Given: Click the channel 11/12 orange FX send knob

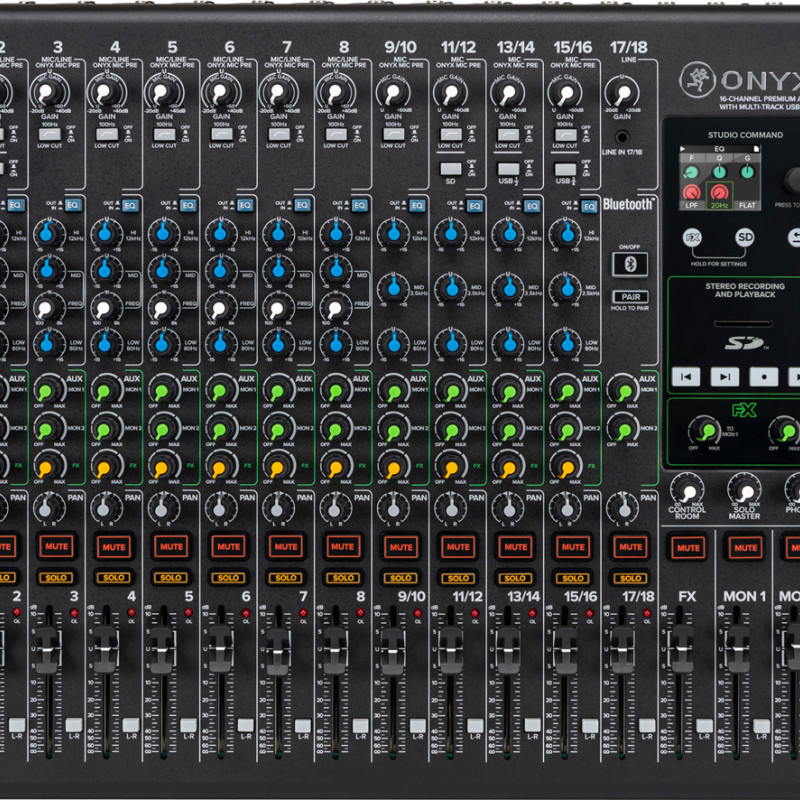Looking at the screenshot, I should 451,468.
